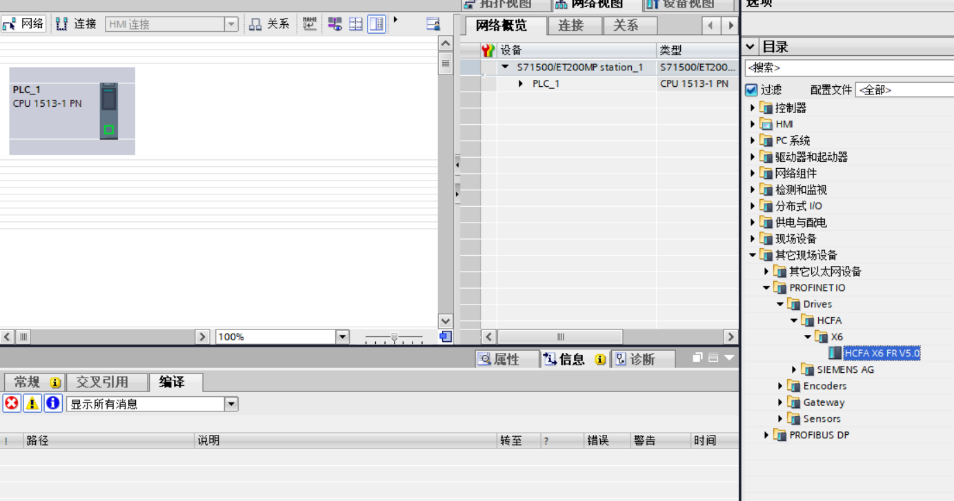Screen dimensions: 954x501
Task: Toggle the yellow warning message filter icon
Action: (x=33, y=404)
